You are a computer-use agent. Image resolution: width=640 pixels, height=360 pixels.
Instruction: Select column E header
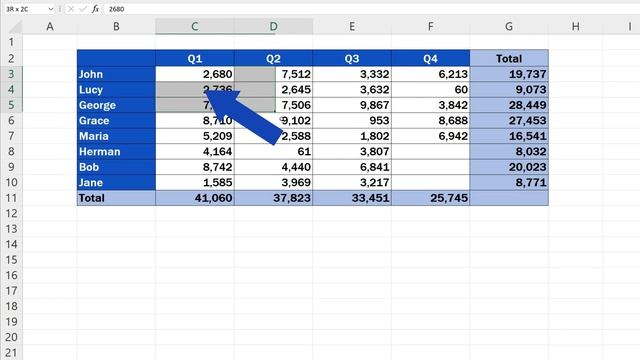[352, 27]
